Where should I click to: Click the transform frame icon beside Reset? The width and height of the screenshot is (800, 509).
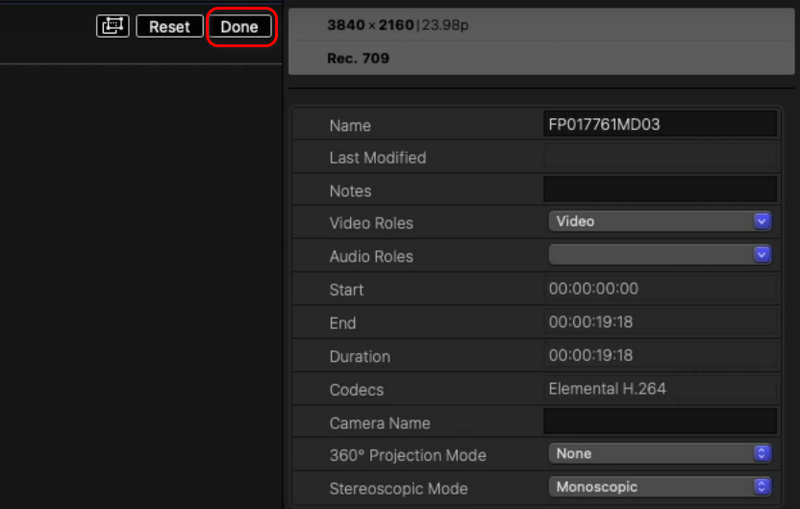[x=112, y=27]
